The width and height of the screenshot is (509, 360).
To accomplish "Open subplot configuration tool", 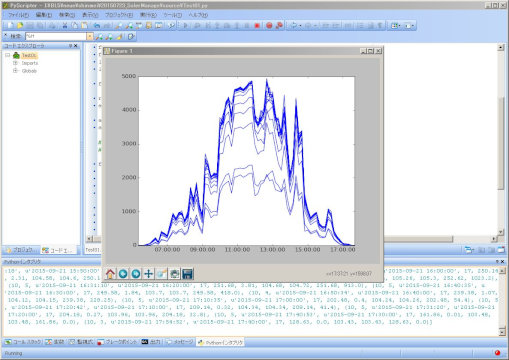I will click(x=174, y=274).
